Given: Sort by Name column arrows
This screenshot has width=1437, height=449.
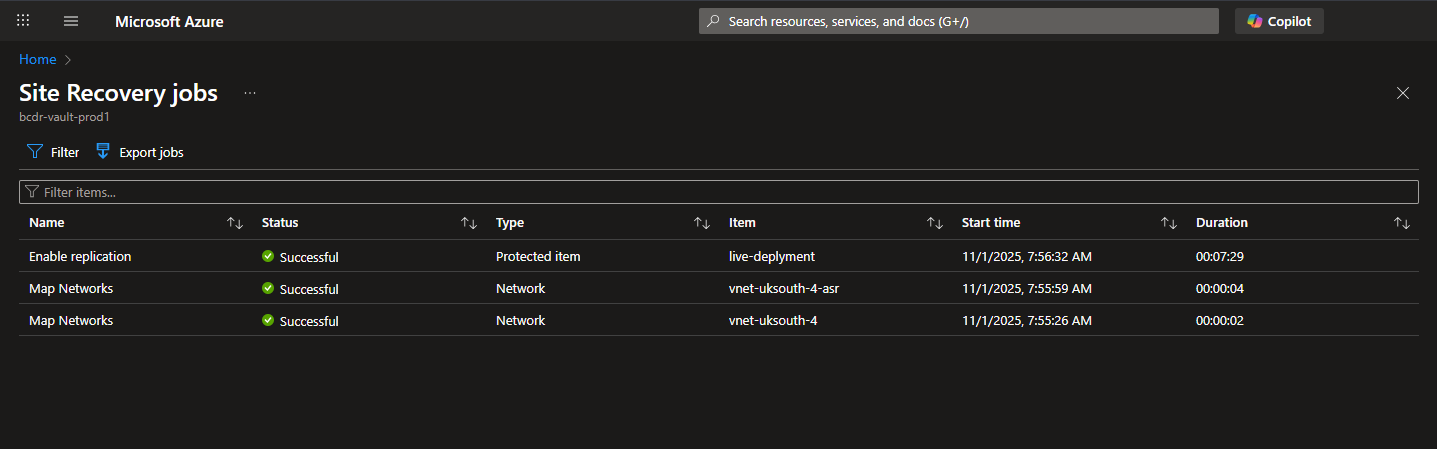Looking at the screenshot, I should point(235,223).
